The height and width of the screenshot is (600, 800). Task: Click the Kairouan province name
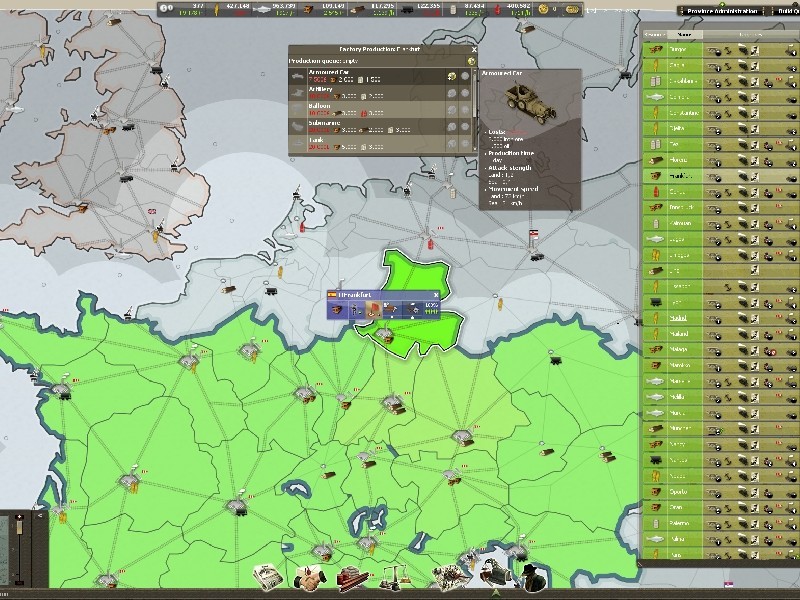point(680,223)
